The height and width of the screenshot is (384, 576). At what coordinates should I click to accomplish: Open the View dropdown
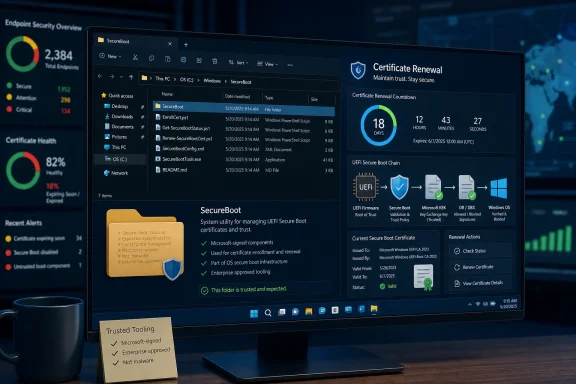click(x=267, y=64)
